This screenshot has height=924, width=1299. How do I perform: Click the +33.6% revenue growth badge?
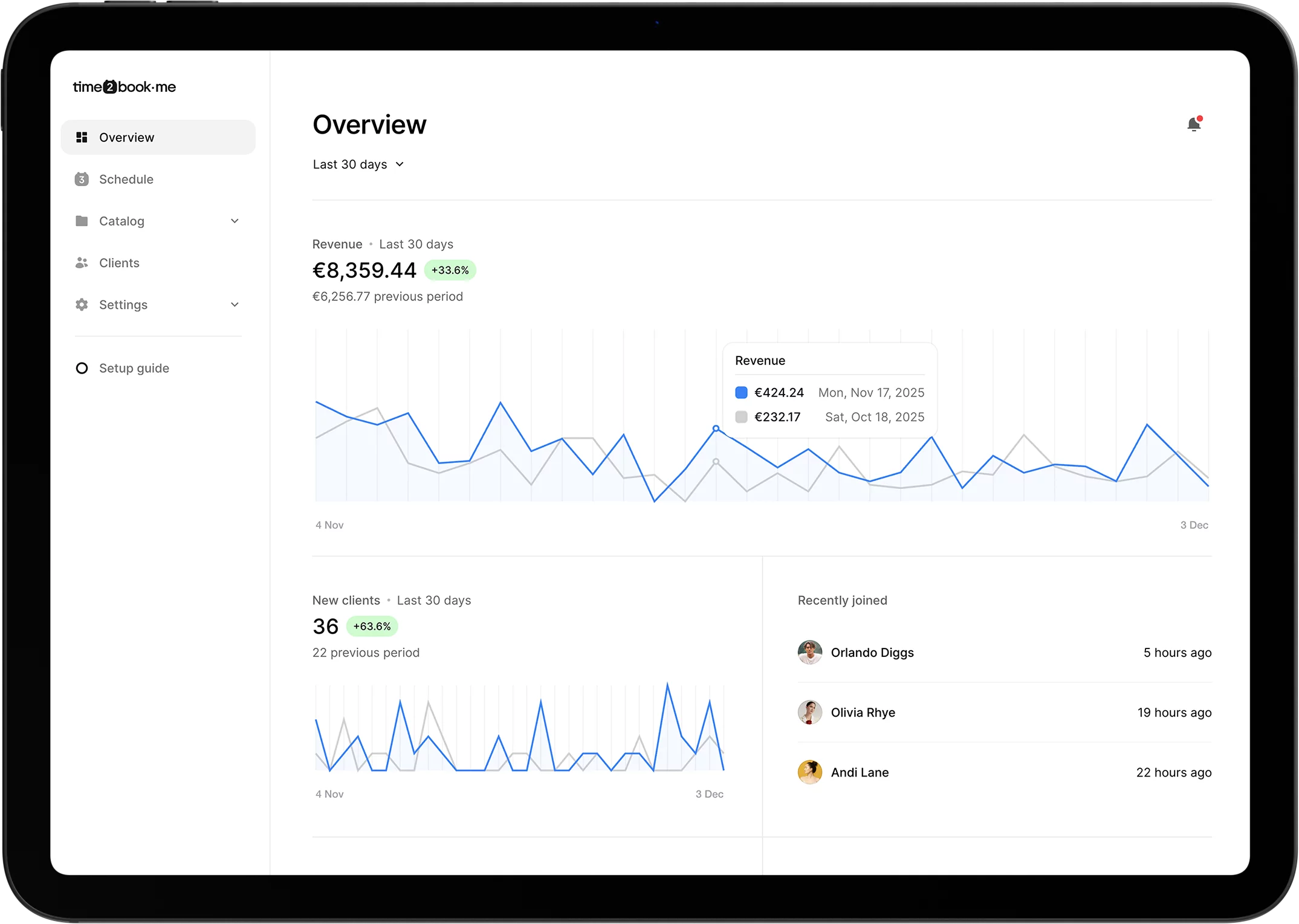[x=450, y=270]
